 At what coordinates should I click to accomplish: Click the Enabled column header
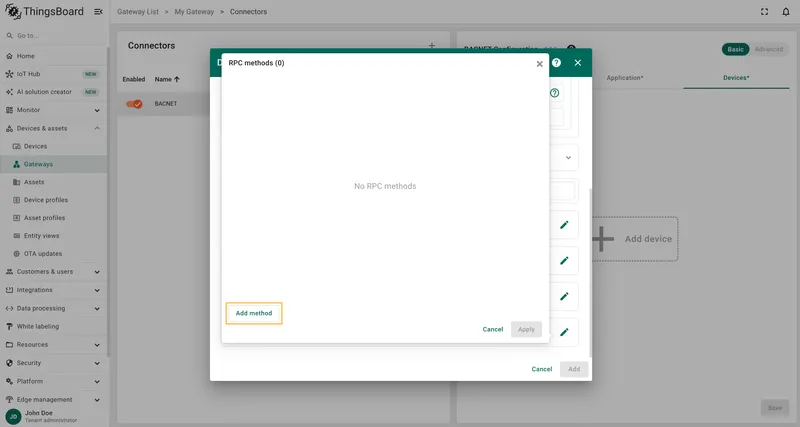point(134,79)
